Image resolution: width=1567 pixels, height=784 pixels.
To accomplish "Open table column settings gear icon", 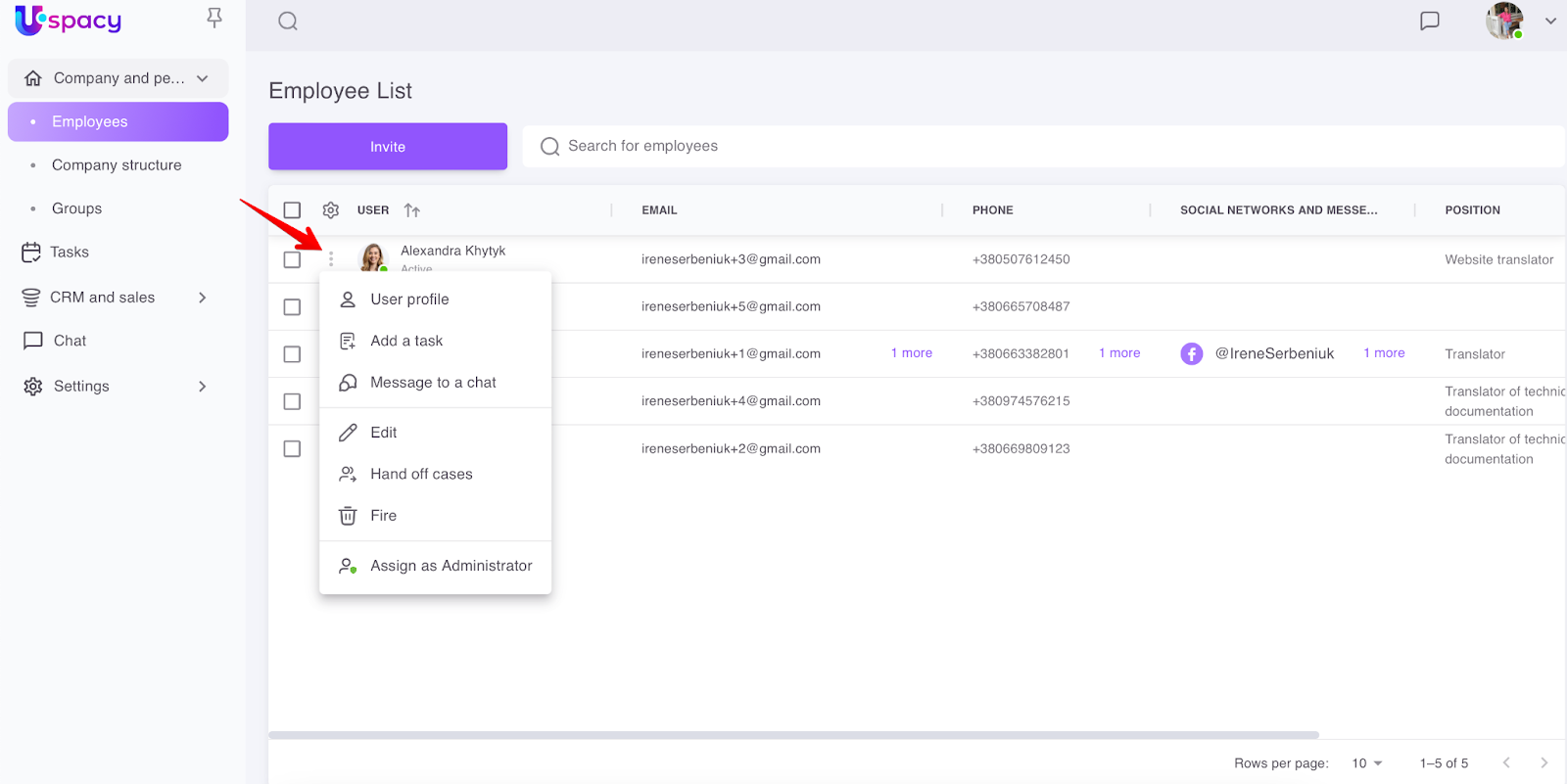I will (x=331, y=210).
